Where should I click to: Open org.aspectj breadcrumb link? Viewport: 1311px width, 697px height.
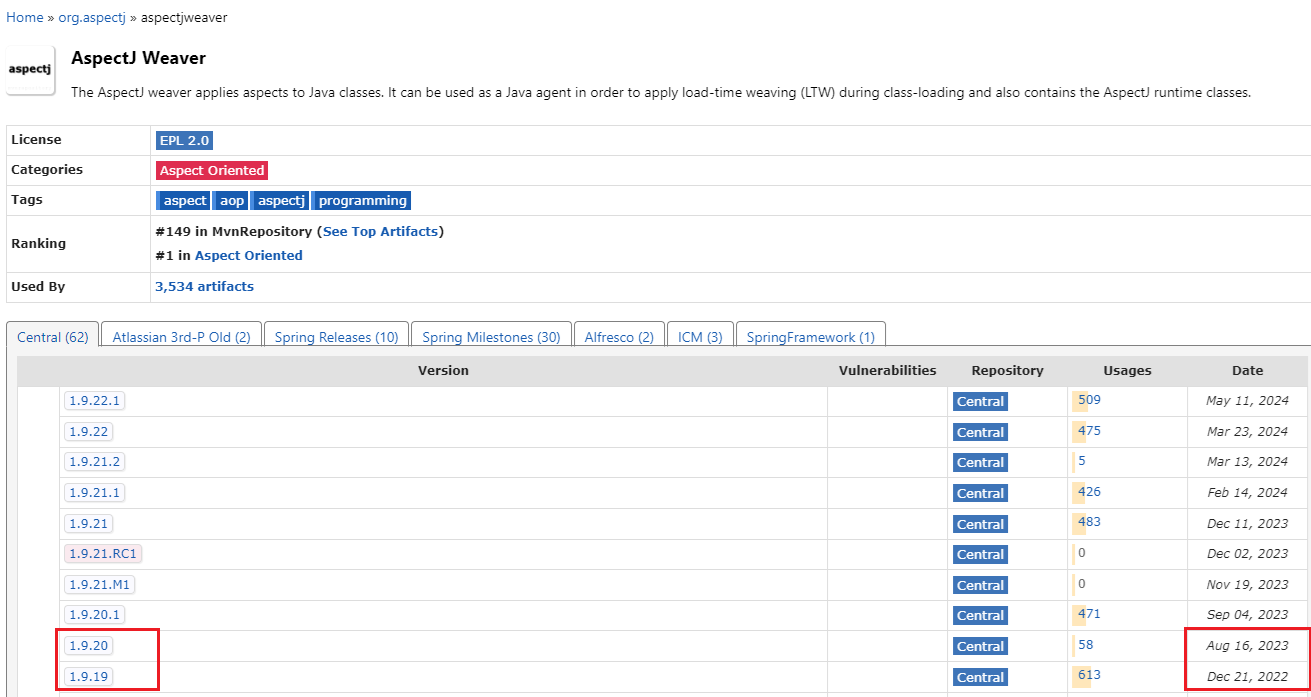(92, 17)
